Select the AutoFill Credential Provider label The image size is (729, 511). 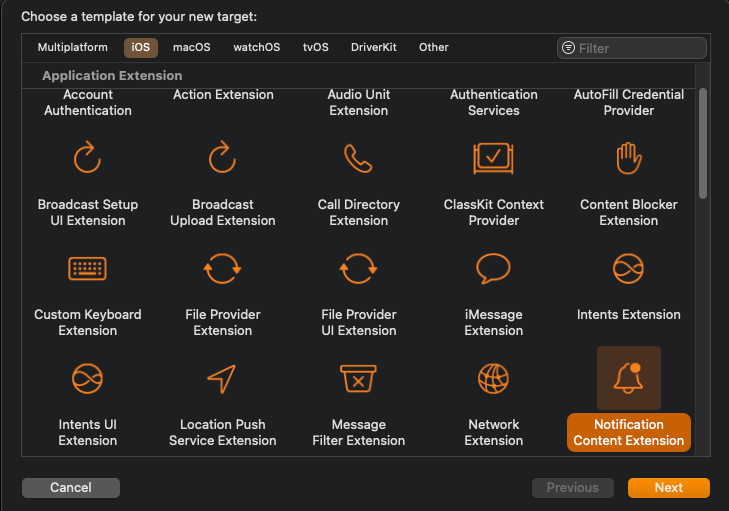tap(629, 102)
